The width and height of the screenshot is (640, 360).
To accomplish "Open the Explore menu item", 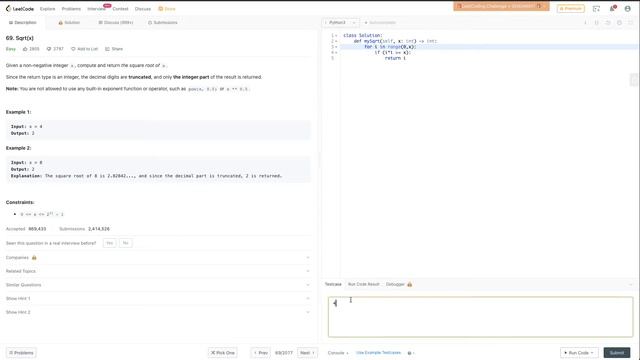I will (x=47, y=9).
